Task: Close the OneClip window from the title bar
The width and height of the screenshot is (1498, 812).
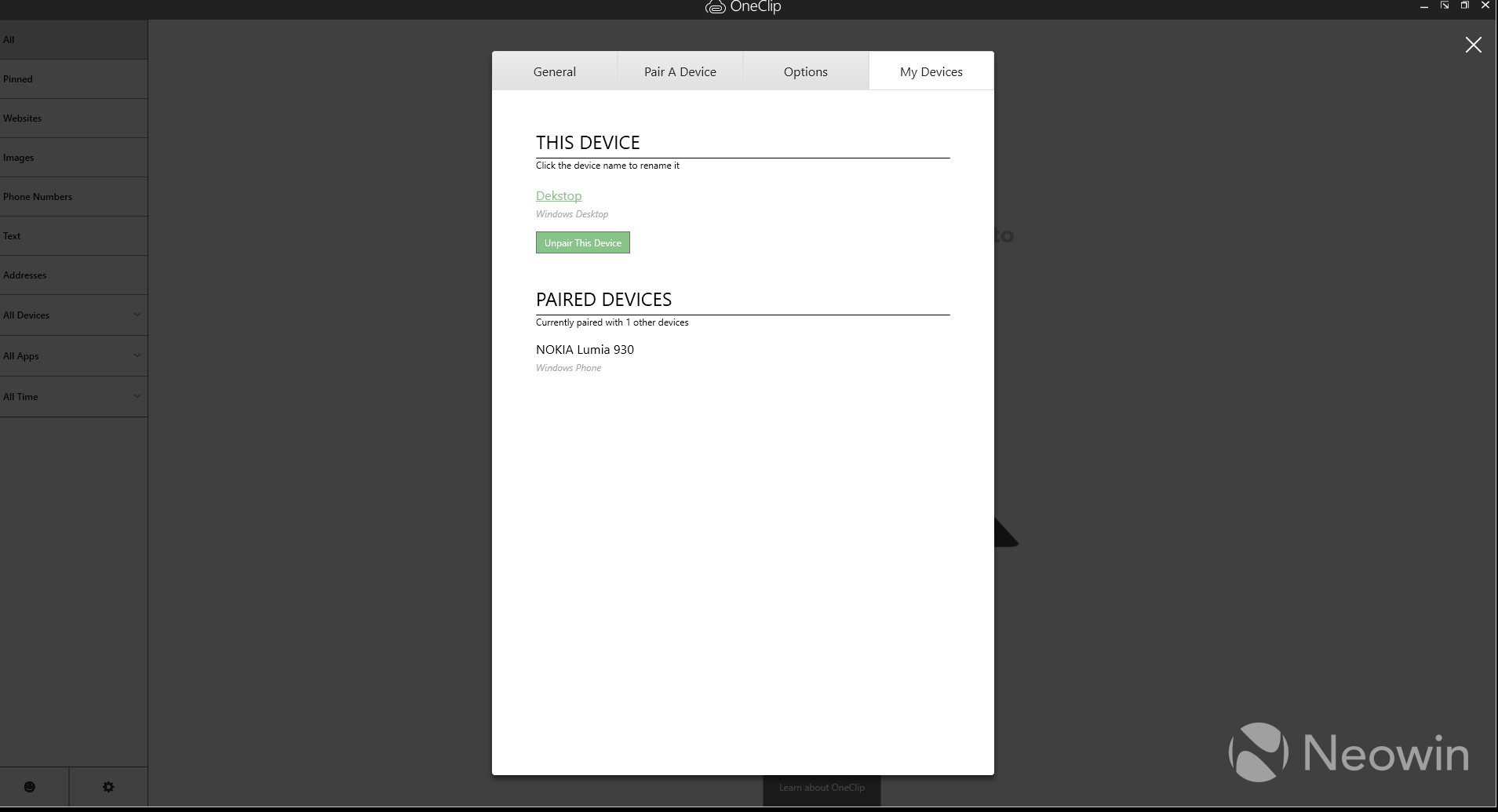Action: [1485, 5]
